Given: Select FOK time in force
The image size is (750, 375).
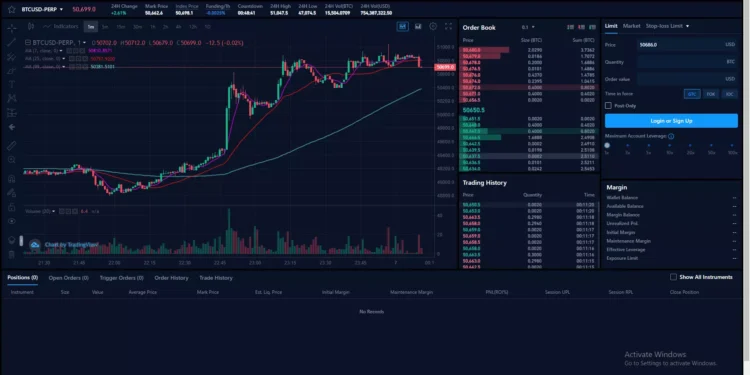Looking at the screenshot, I should point(711,94).
